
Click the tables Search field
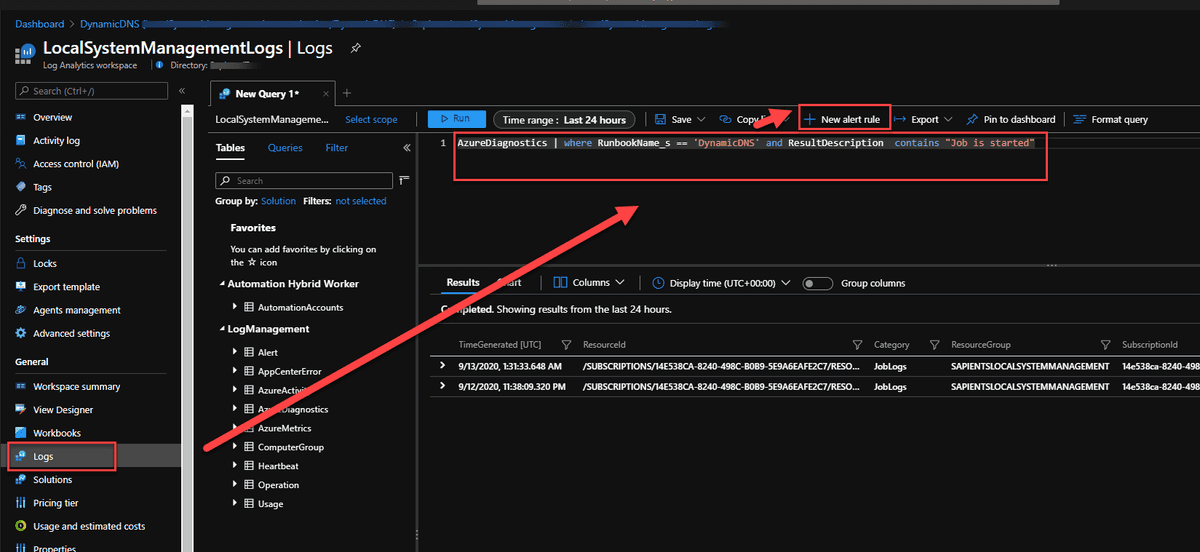click(304, 180)
